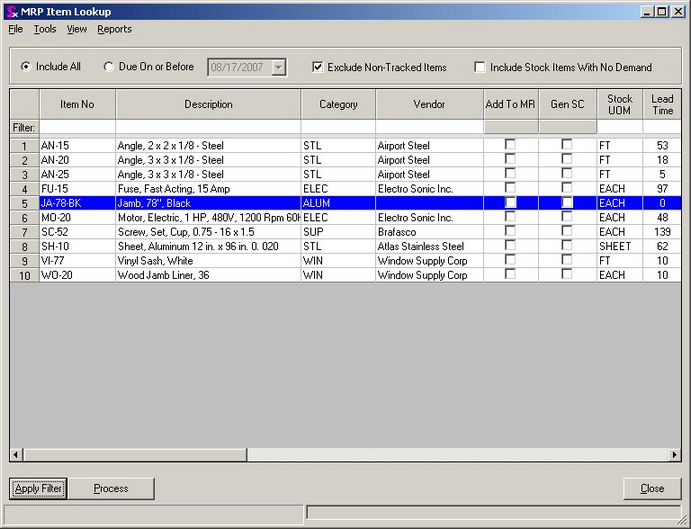Open the Tools menu
This screenshot has width=691, height=529.
(x=45, y=29)
